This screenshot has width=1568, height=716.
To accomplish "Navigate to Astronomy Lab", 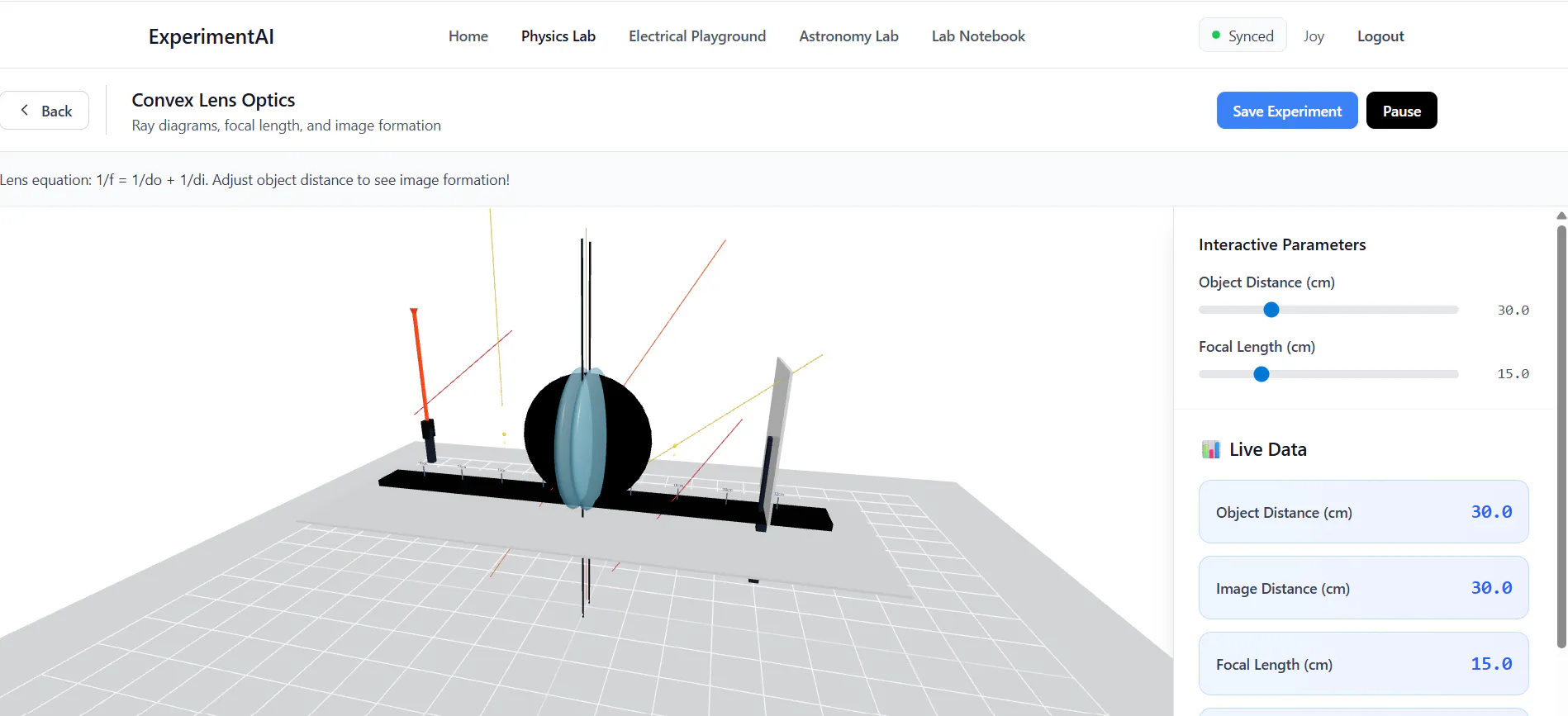I will tap(848, 36).
